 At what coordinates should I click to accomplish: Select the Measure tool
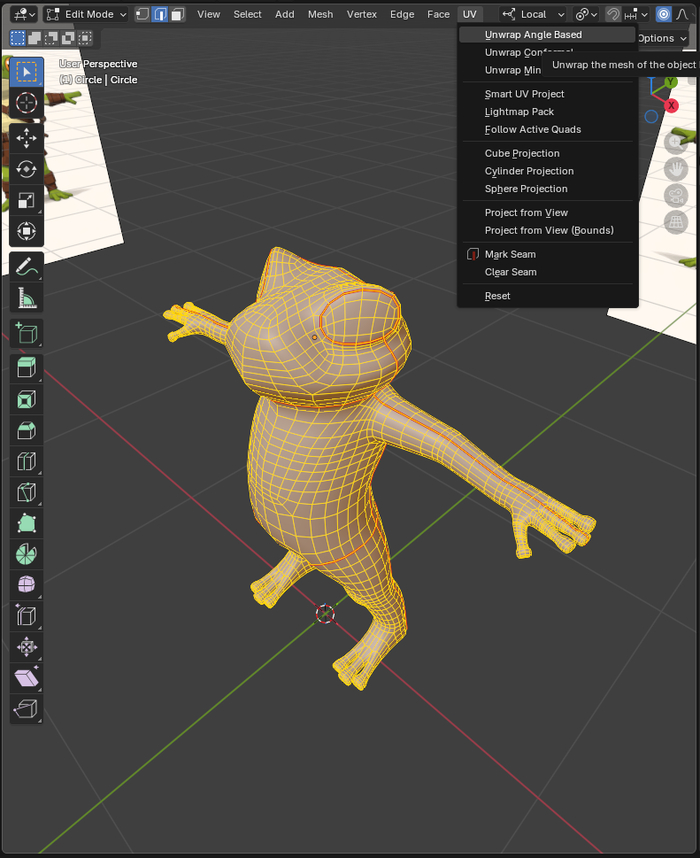pyautogui.click(x=27, y=298)
